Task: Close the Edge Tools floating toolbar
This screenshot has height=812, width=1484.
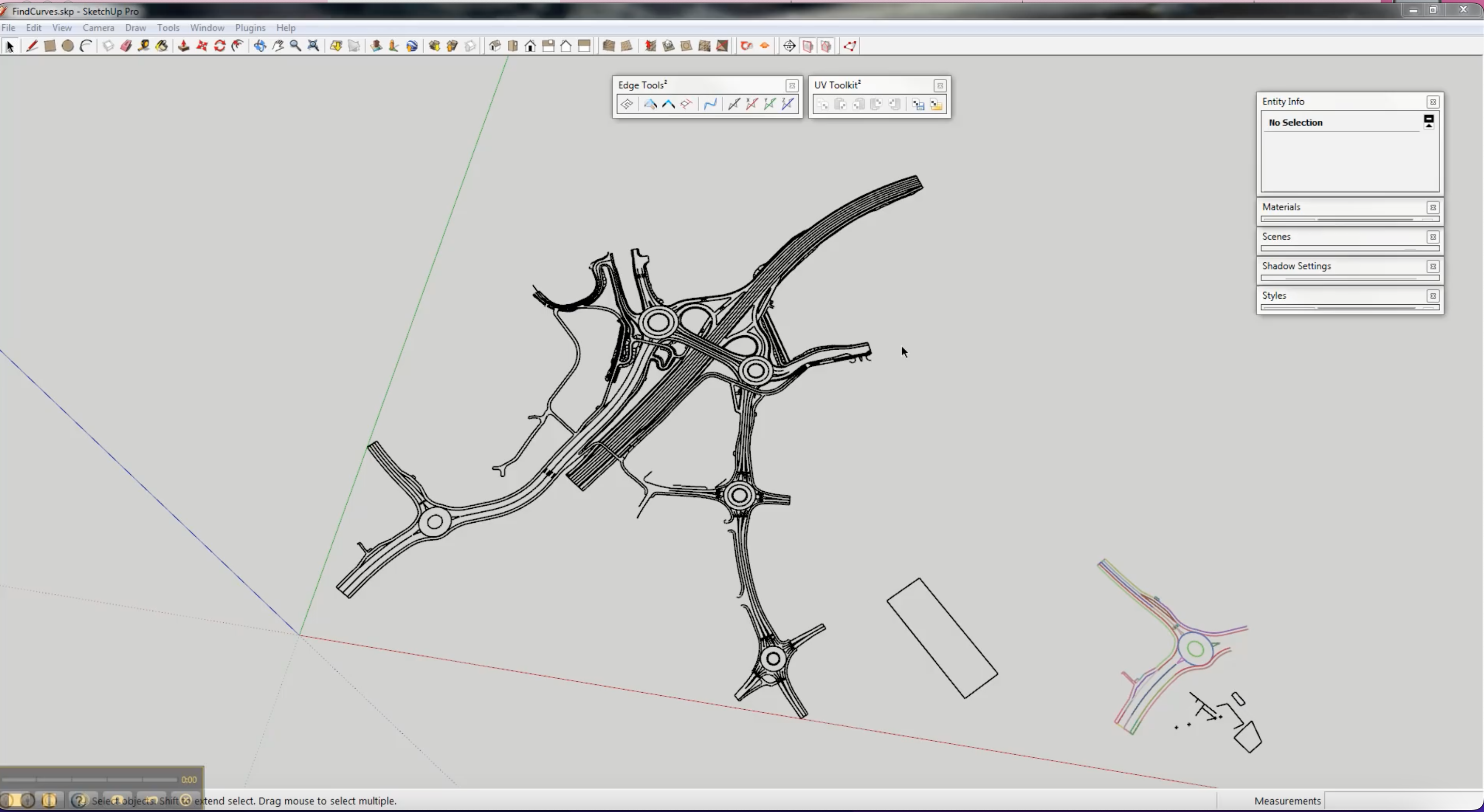Action: (x=792, y=86)
